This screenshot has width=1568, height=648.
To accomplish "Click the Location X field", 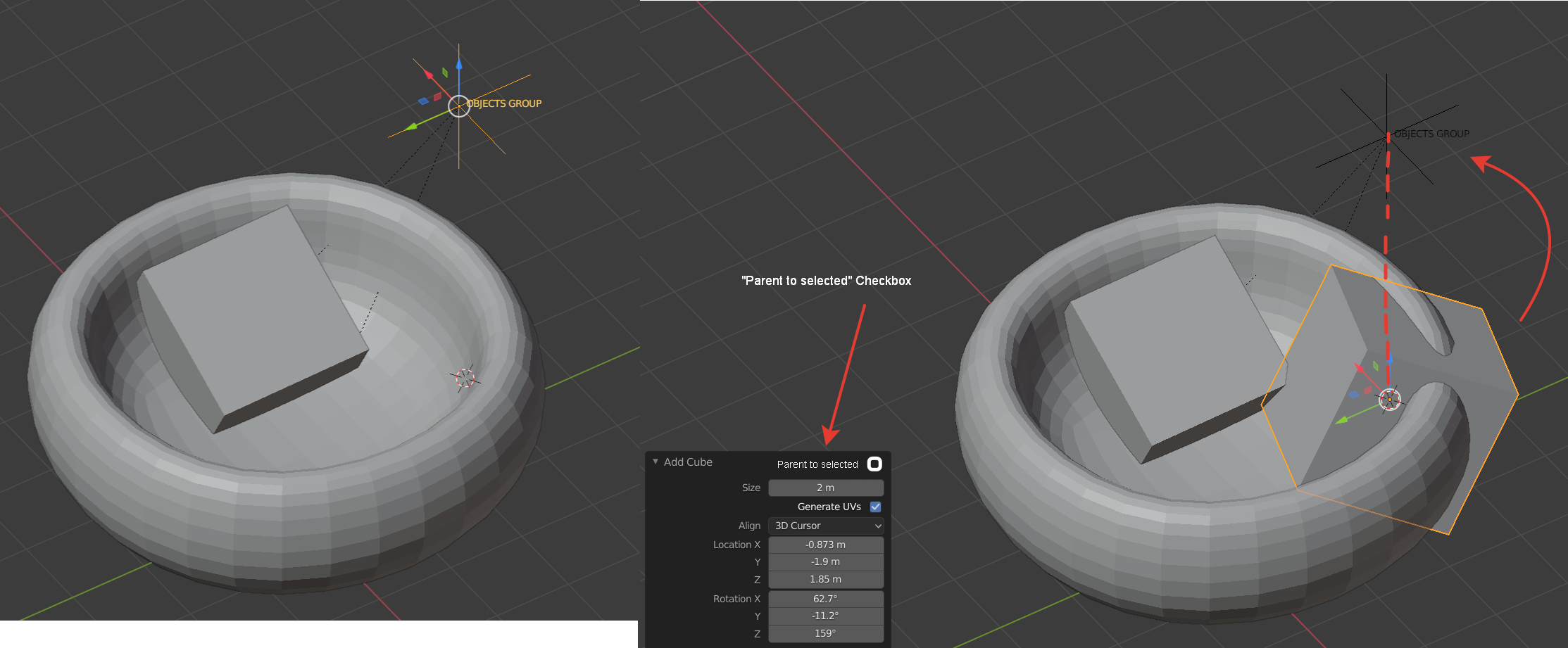I will pos(826,545).
